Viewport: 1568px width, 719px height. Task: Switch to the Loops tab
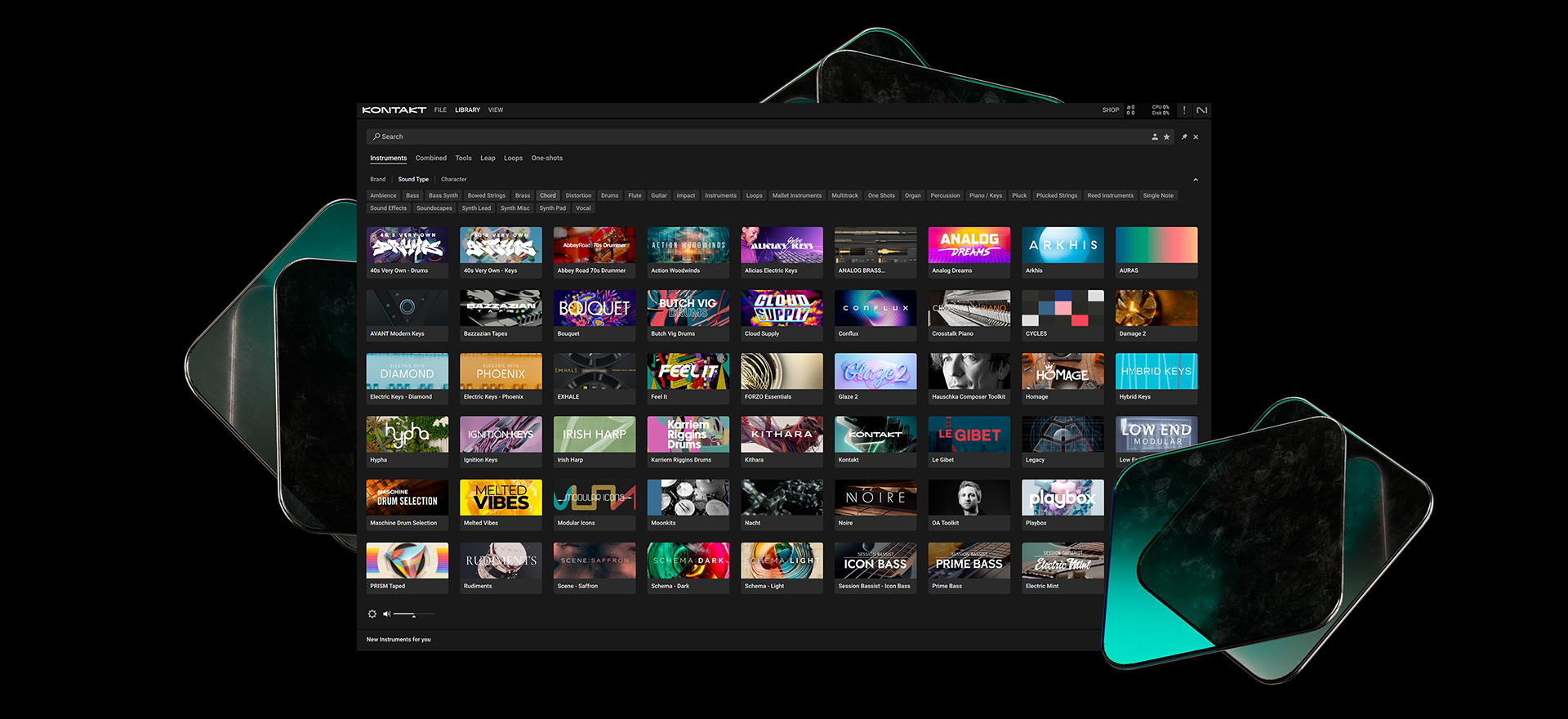pos(513,159)
